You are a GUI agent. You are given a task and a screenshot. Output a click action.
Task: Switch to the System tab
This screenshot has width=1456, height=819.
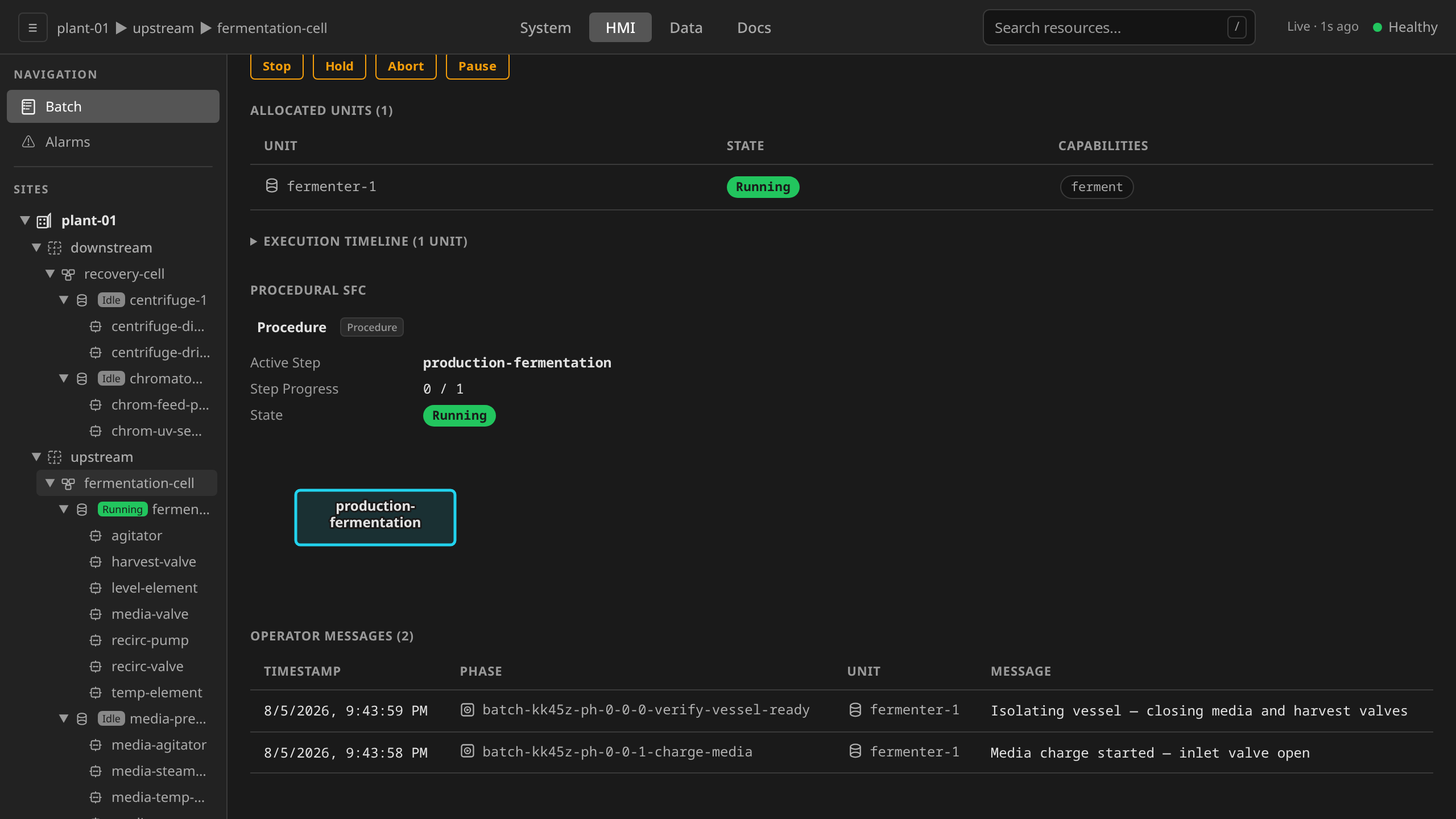545,27
